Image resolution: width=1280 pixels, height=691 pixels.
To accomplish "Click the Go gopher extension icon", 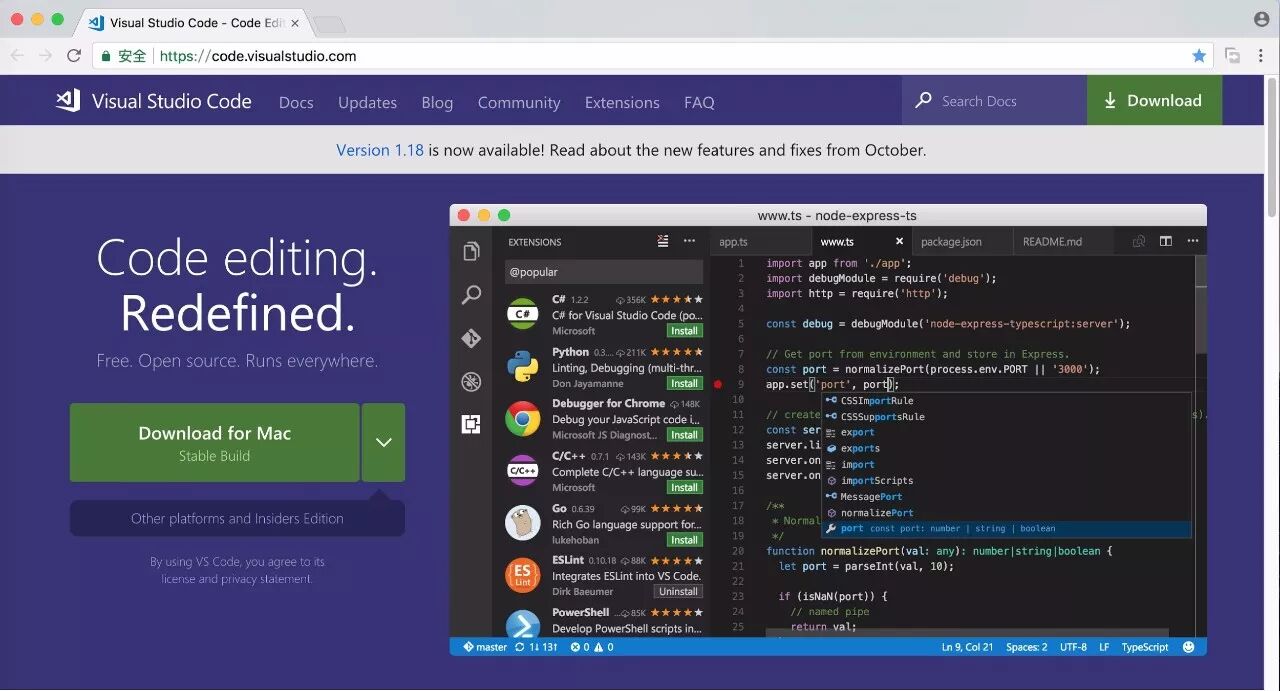I will [x=523, y=523].
